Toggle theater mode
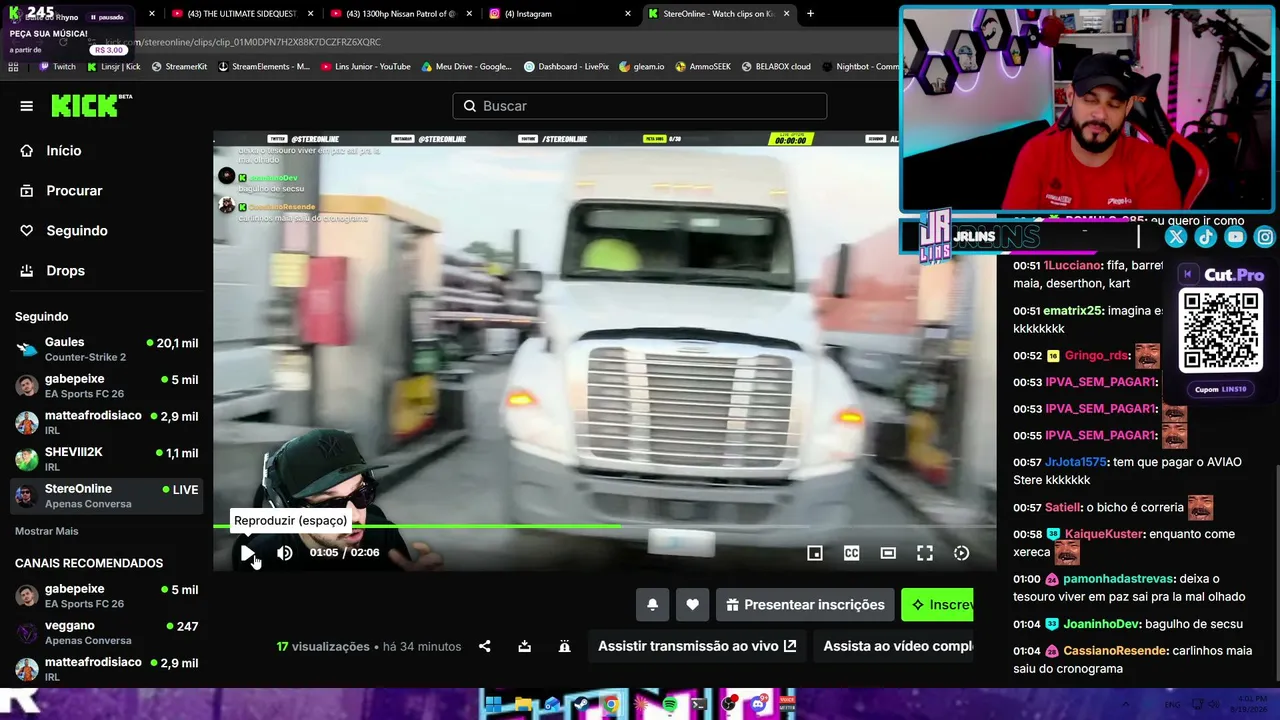The height and width of the screenshot is (720, 1280). 888,553
